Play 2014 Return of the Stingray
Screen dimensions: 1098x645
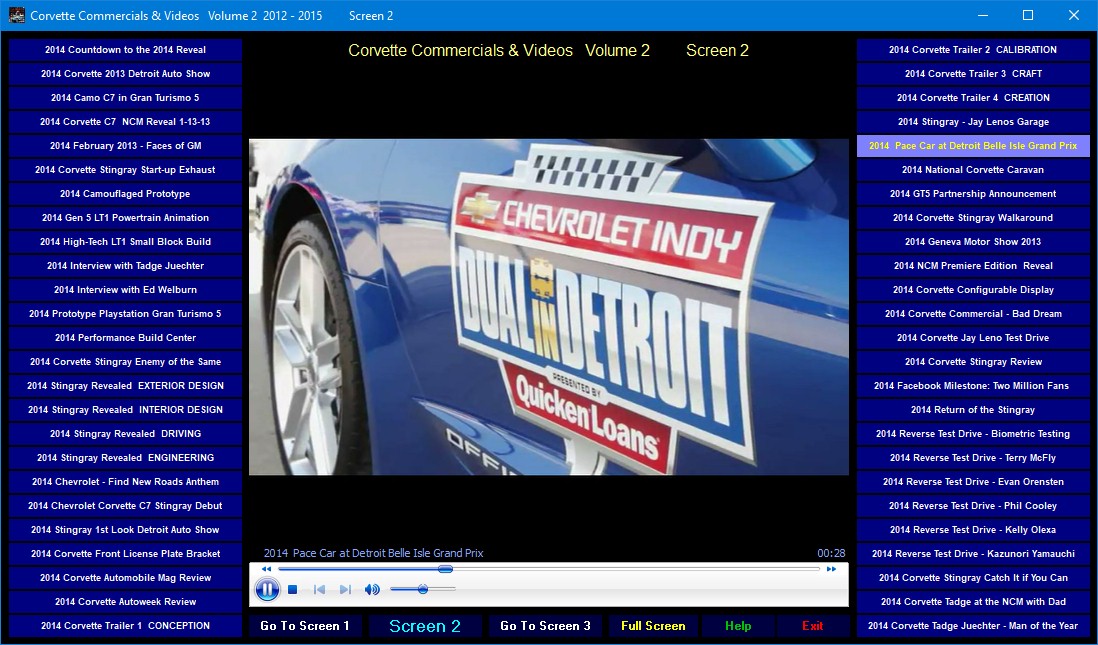(973, 410)
